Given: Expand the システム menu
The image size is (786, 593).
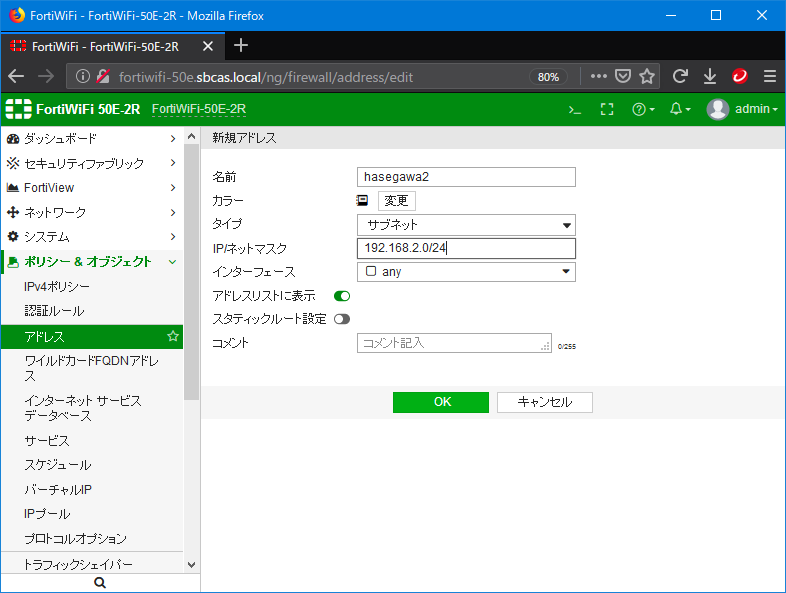Looking at the screenshot, I should (92, 237).
